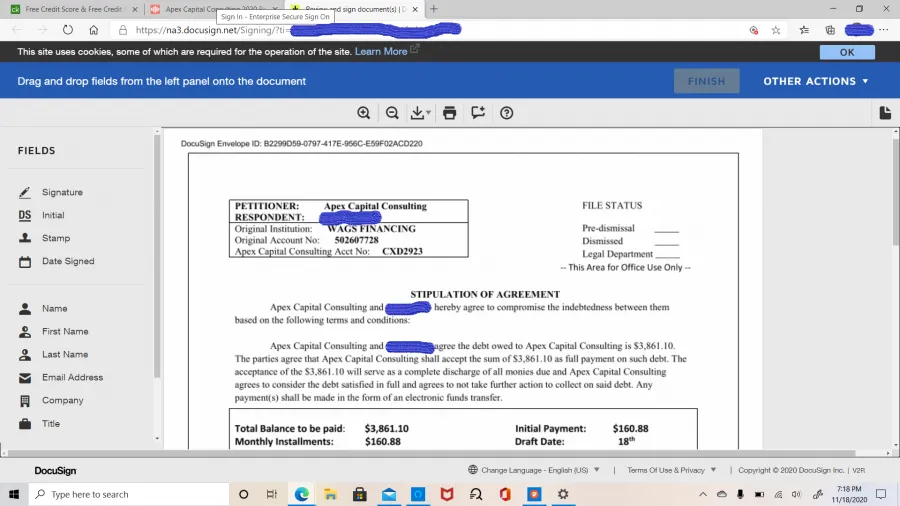
Task: Add page to favorites star
Action: coord(776,30)
